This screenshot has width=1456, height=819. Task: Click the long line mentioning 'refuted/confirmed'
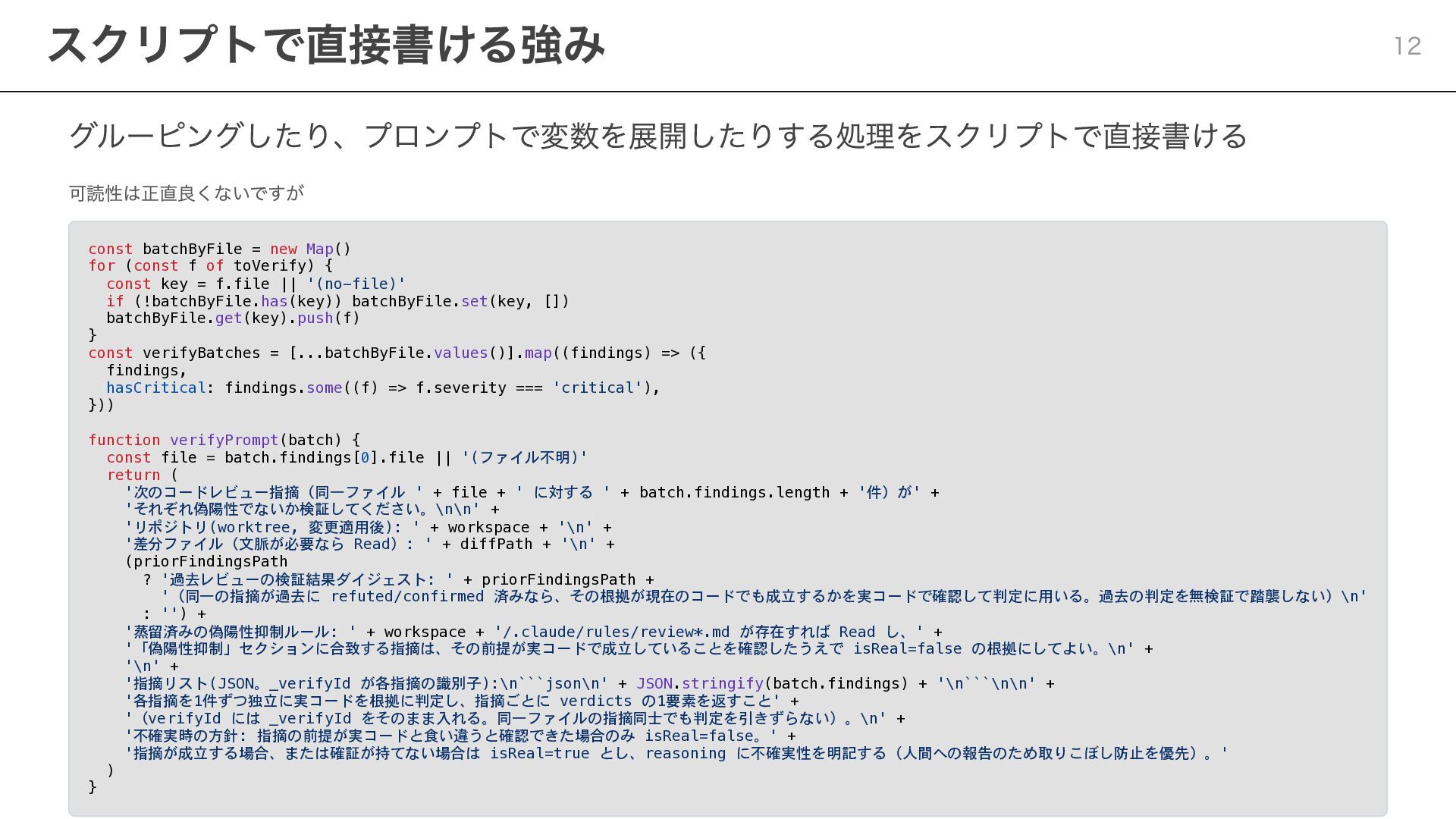764,597
